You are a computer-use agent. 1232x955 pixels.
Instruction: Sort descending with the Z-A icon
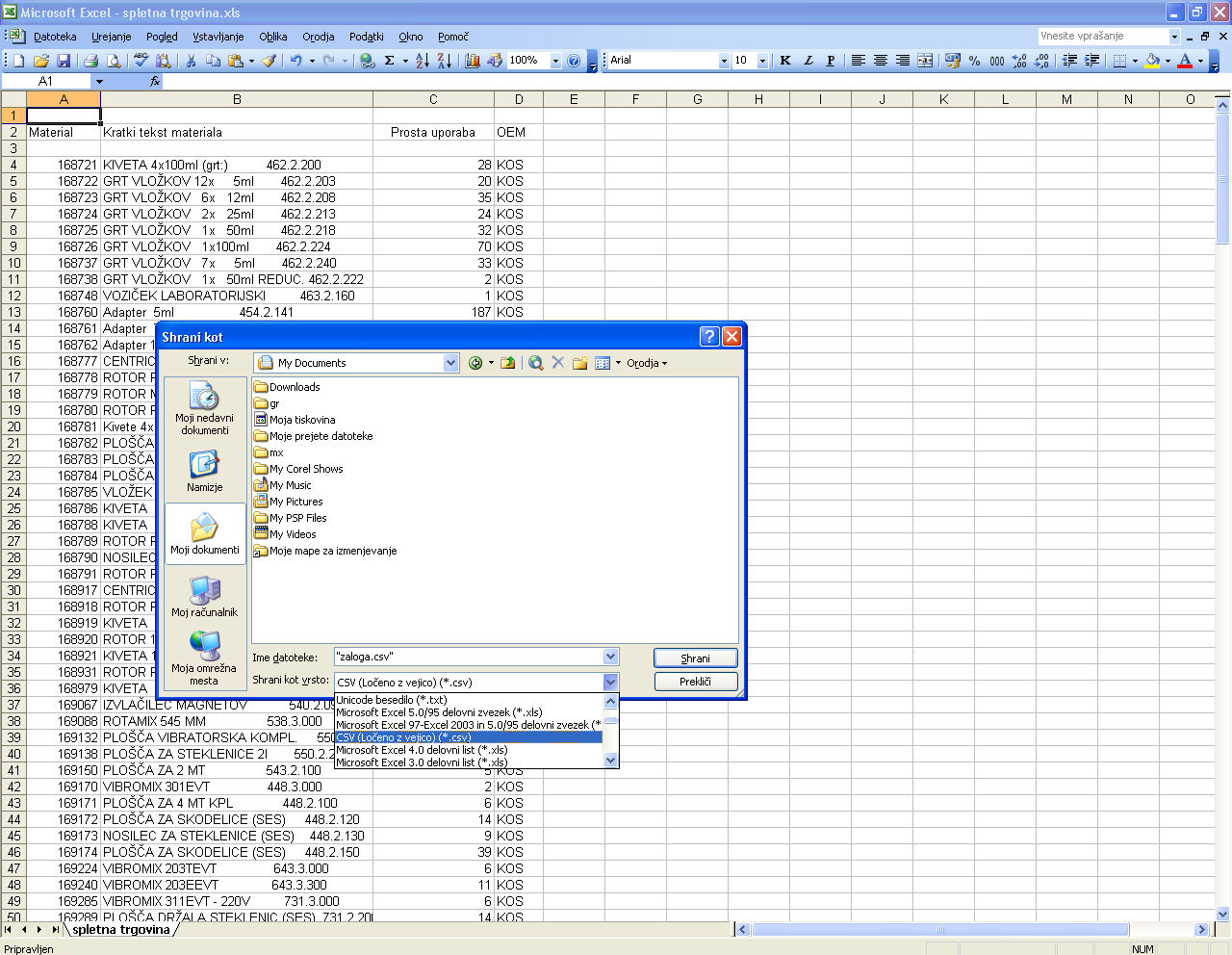click(445, 61)
